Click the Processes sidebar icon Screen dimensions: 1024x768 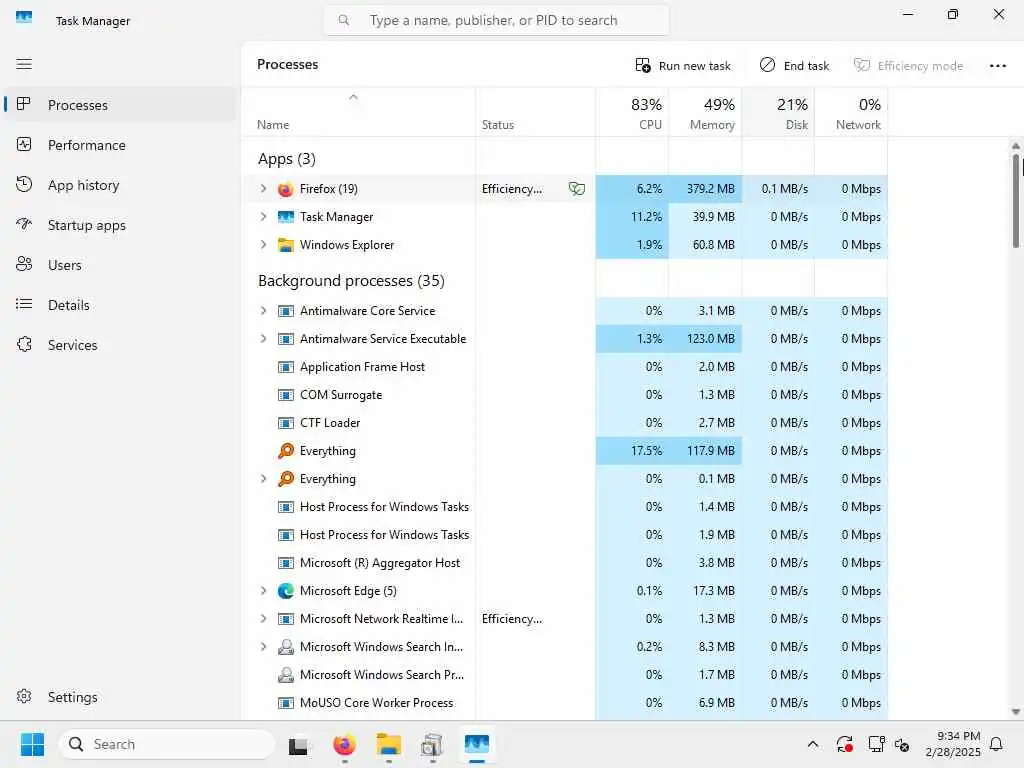click(x=24, y=104)
